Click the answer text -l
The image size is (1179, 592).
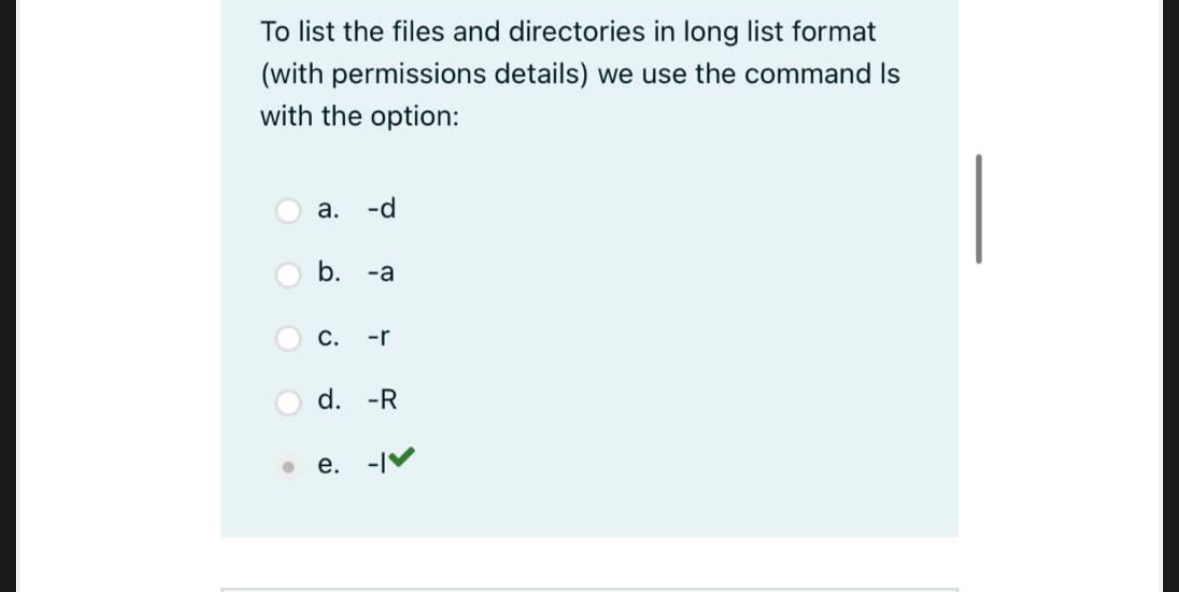tap(378, 463)
